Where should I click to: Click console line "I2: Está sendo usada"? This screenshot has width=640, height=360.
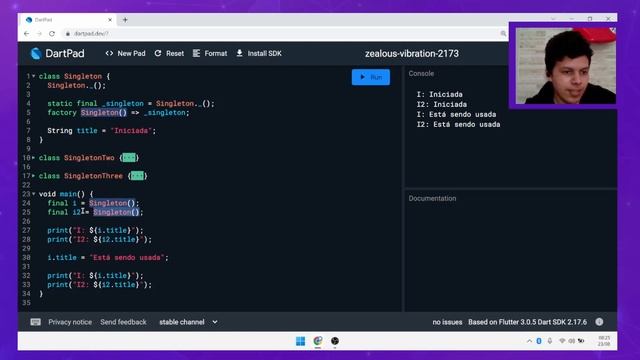tap(458, 124)
